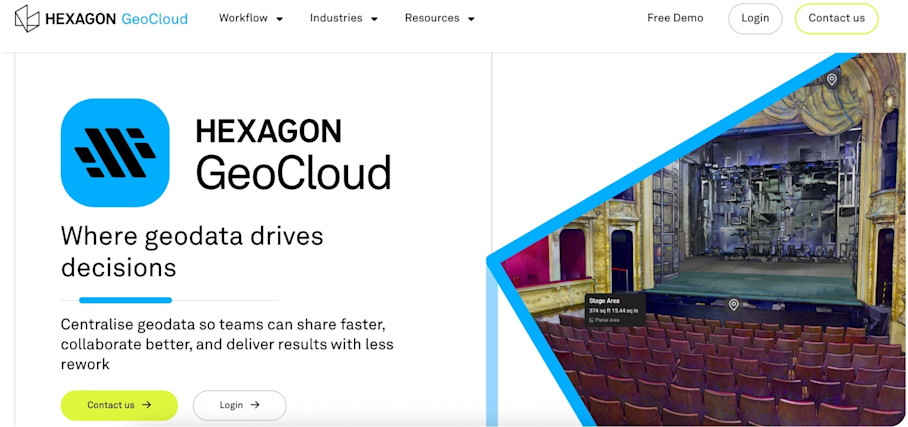Click the green Contact us hero button
Viewport: 908px width, 427px height.
119,405
